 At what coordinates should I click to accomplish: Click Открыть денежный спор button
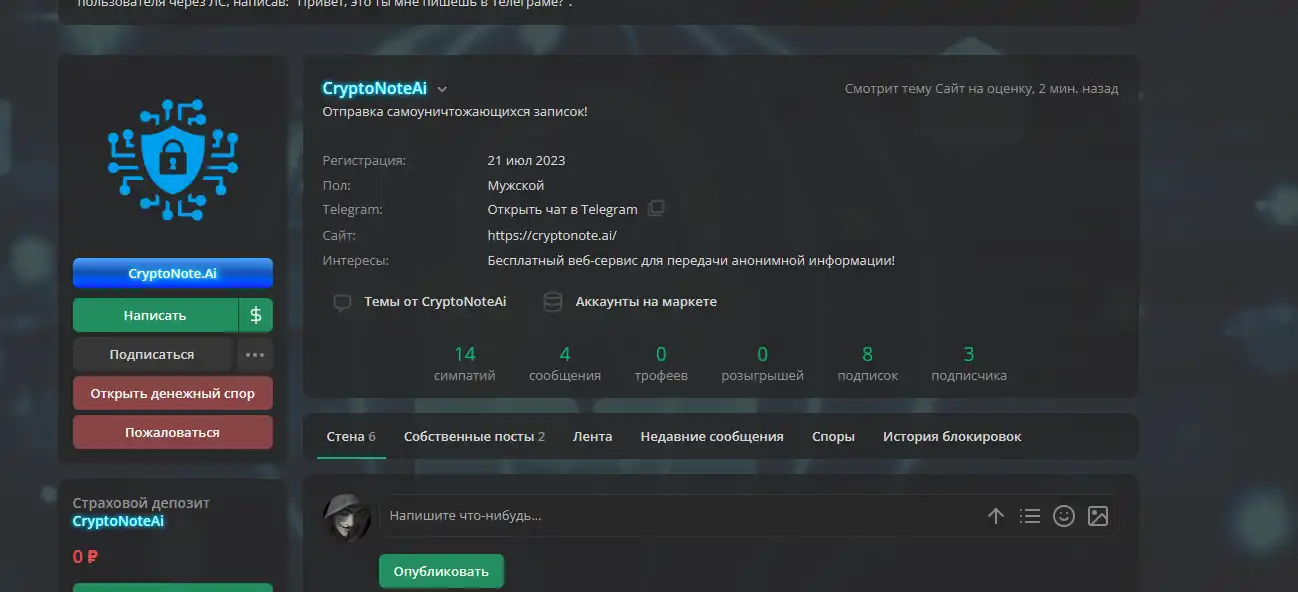point(173,393)
